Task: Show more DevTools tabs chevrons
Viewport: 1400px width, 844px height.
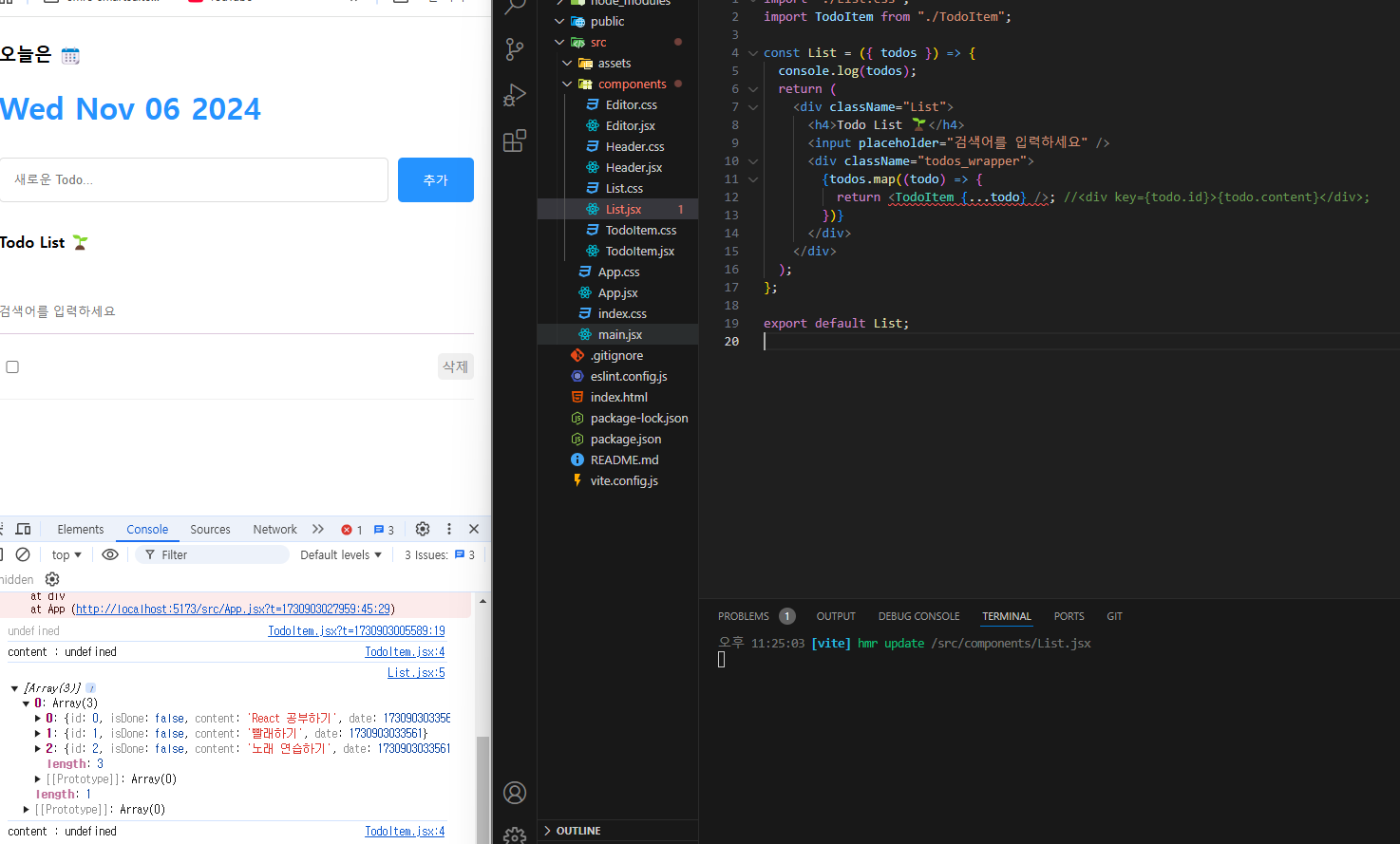Action: click(x=318, y=529)
